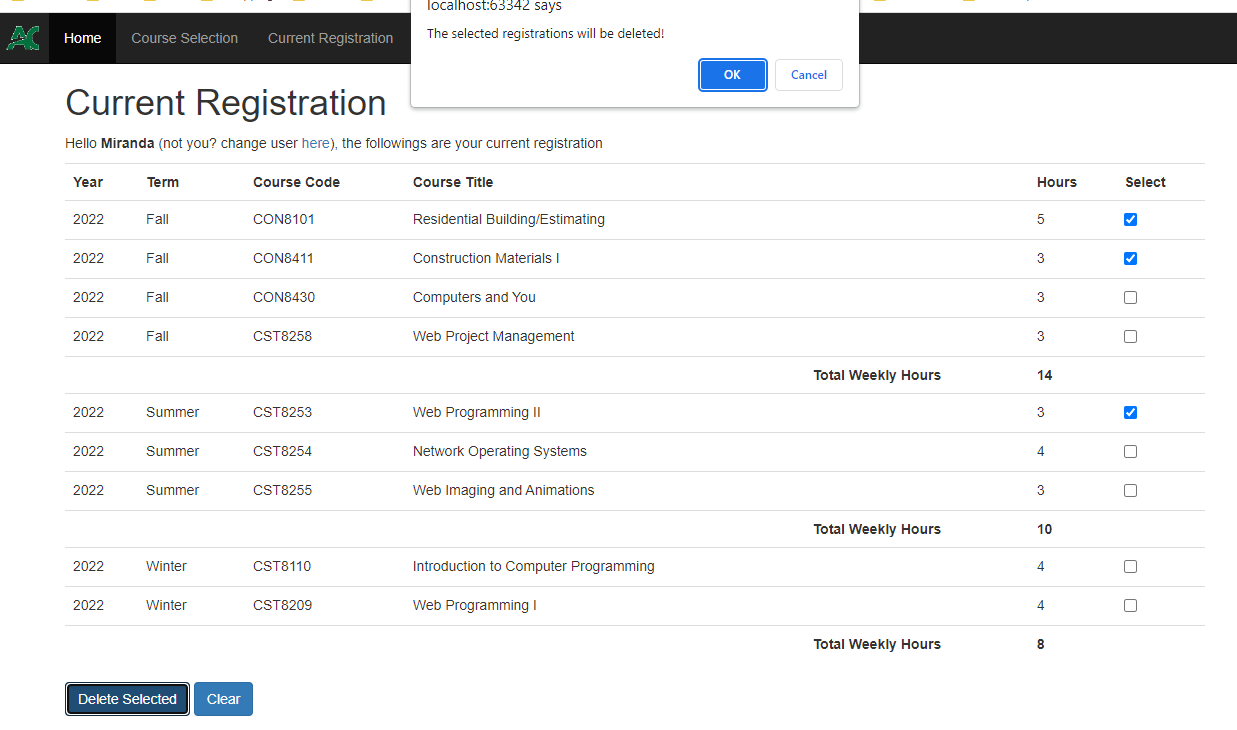Open the CON8101 course code link
The image size is (1237, 730).
(x=284, y=219)
